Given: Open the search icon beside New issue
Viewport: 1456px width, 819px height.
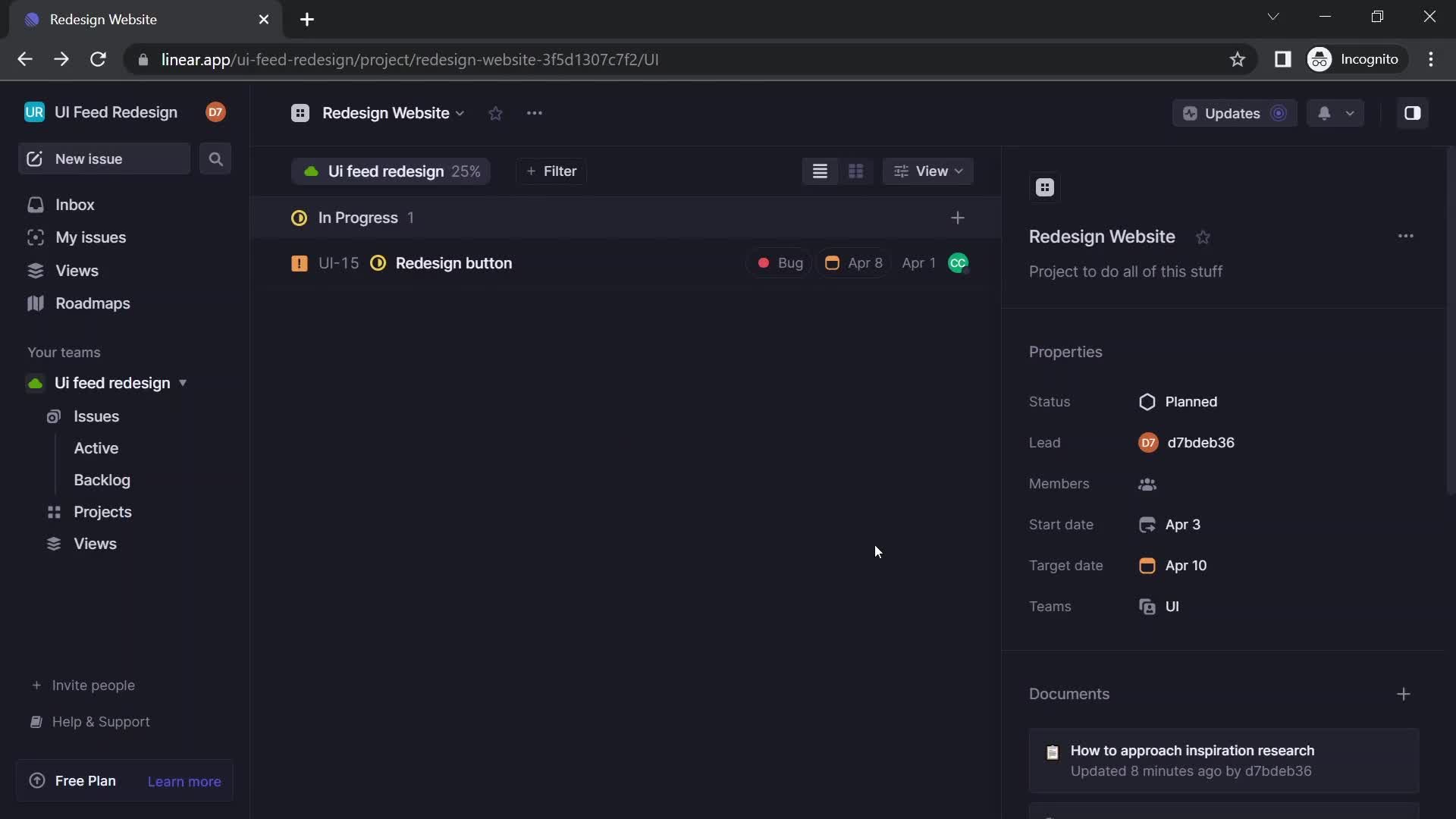Looking at the screenshot, I should 215,159.
